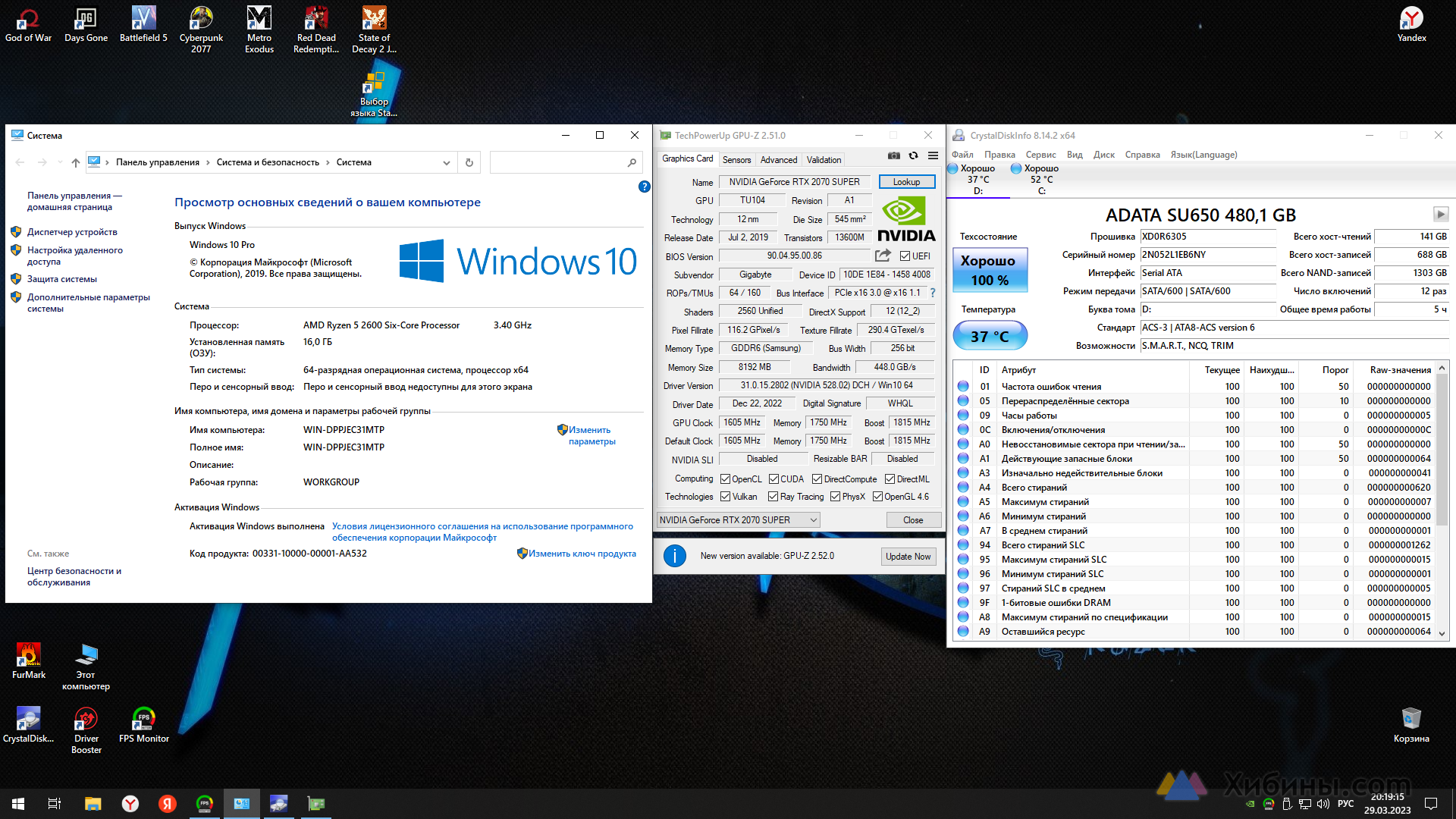
Task: Launch CrystalDiskInfo desktop shortcut
Action: (28, 725)
